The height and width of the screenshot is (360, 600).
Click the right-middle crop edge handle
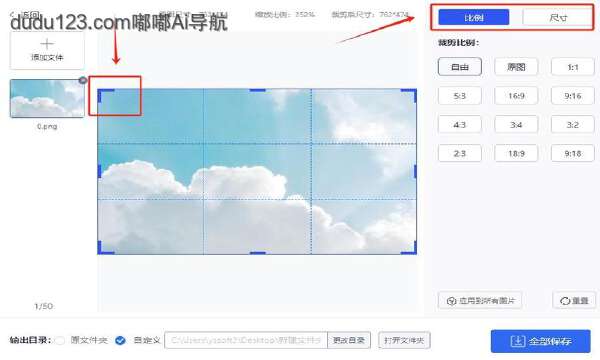click(415, 171)
